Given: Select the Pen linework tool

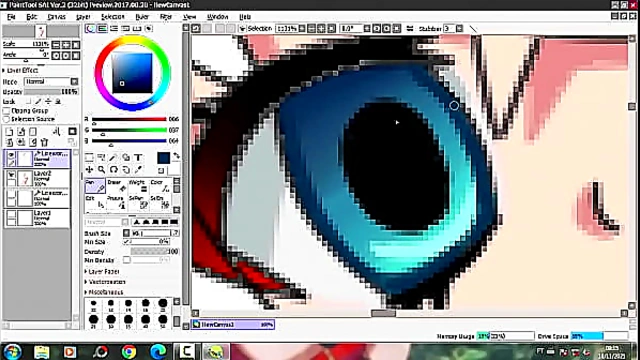Looking at the screenshot, I should point(95,186).
